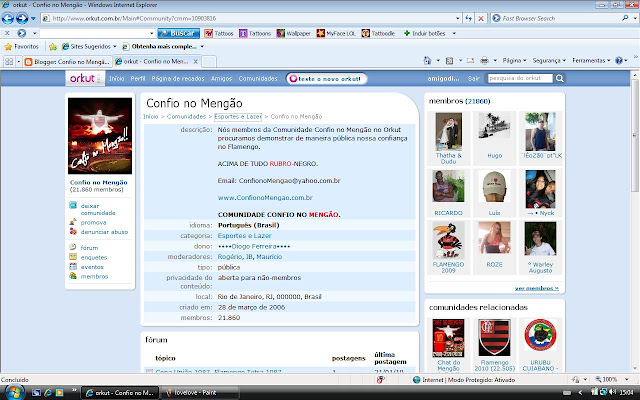
Task: Click the printer icon
Action: (x=484, y=61)
